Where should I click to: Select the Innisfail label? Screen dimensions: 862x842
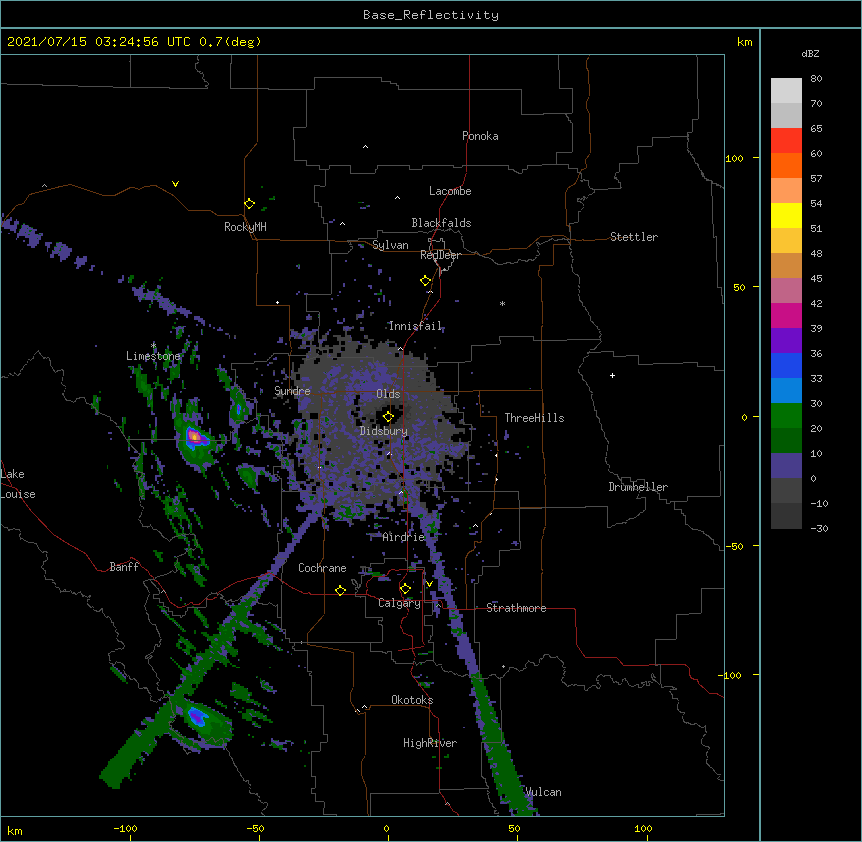click(x=415, y=326)
